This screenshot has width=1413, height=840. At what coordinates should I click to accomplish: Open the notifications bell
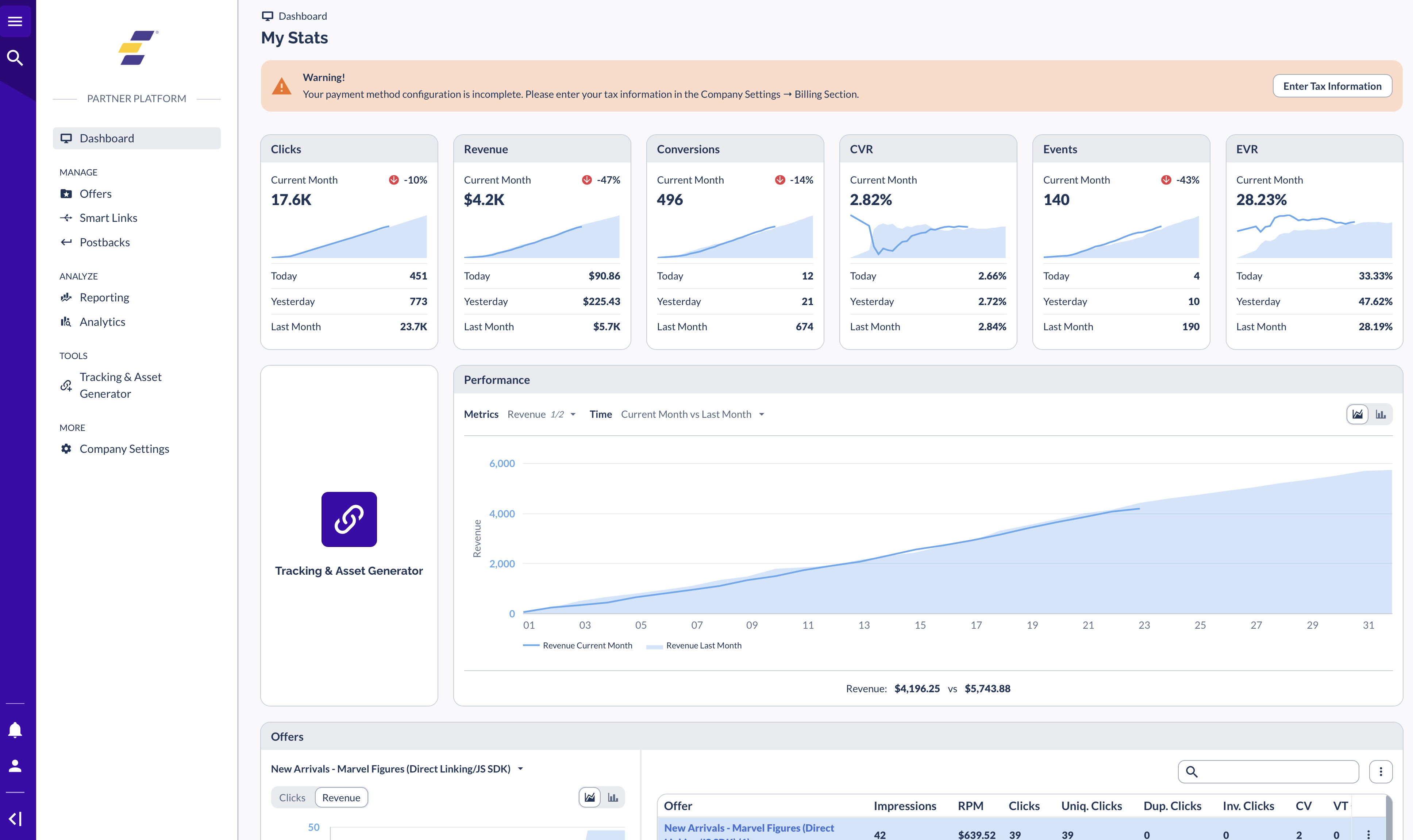pos(15,730)
